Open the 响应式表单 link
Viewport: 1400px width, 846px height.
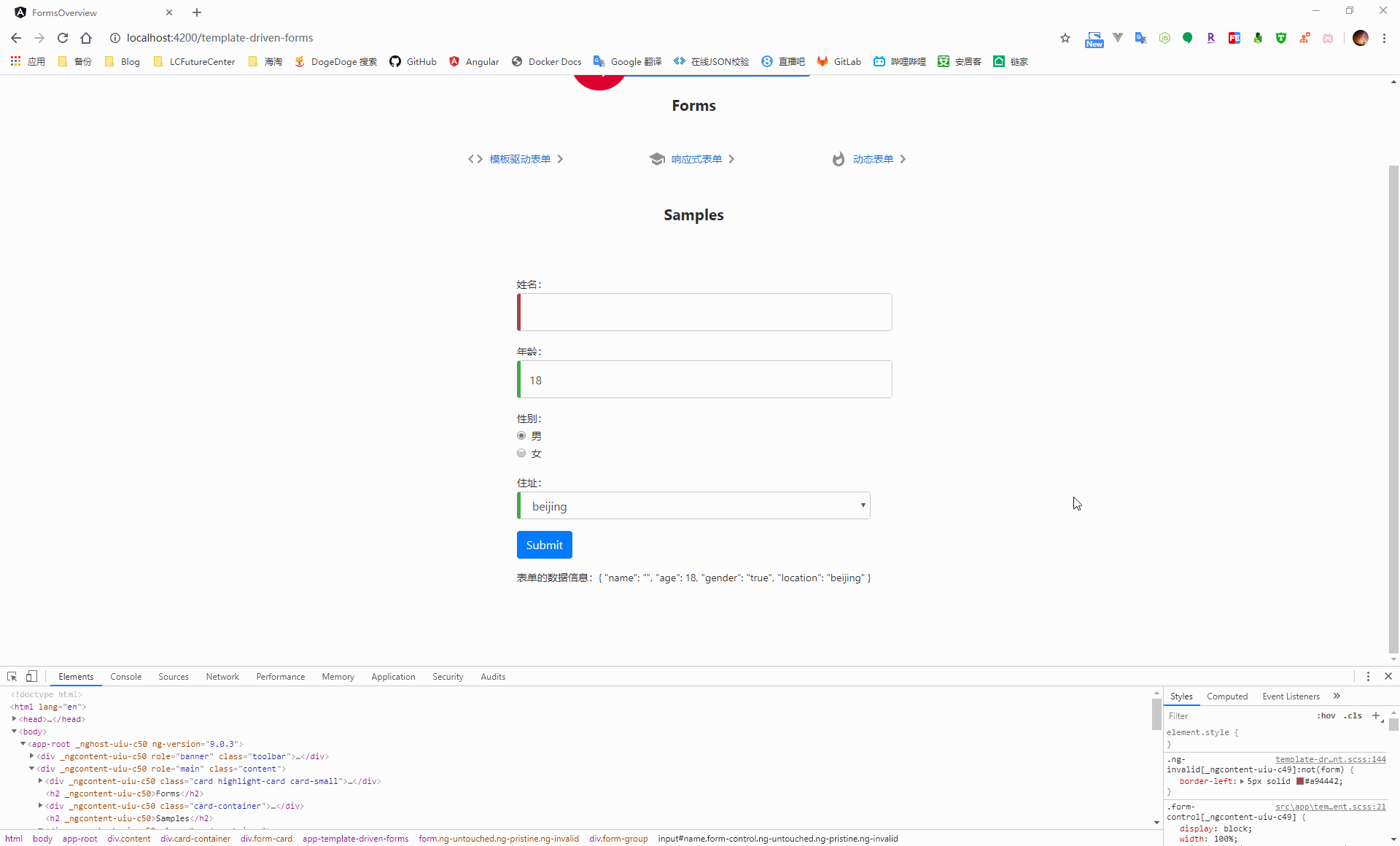(x=696, y=159)
